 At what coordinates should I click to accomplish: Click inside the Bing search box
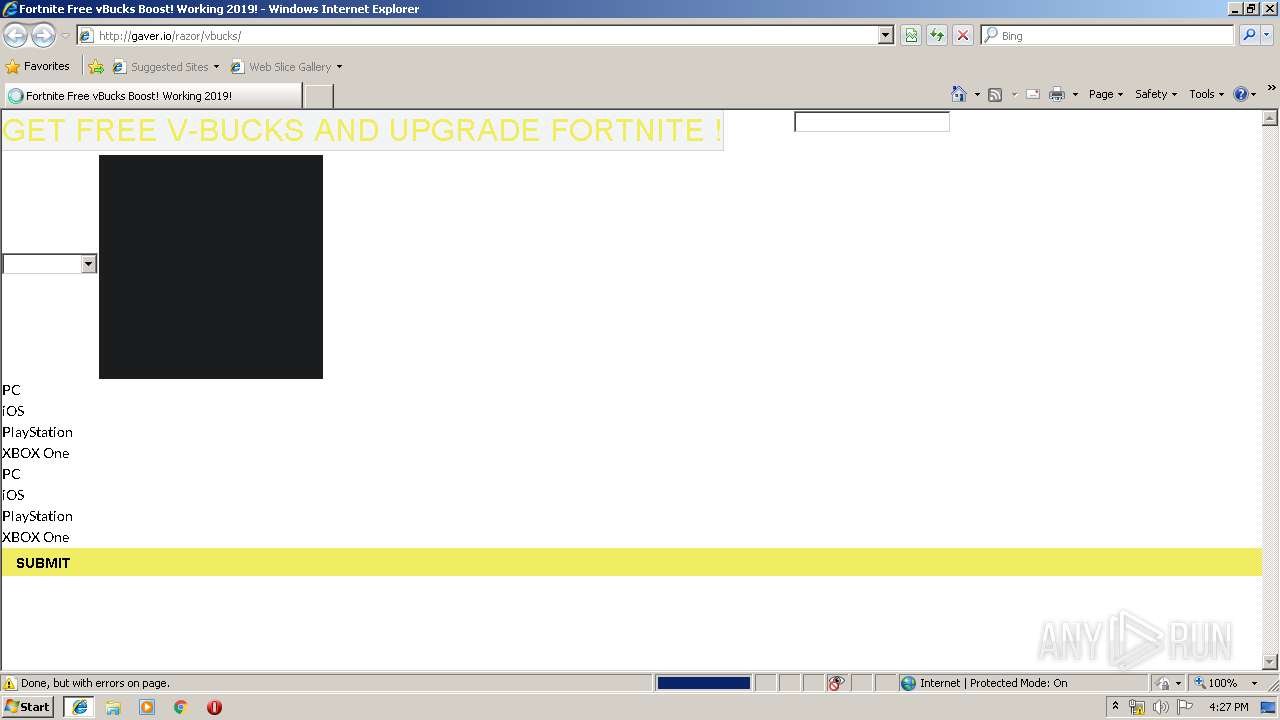1108,36
